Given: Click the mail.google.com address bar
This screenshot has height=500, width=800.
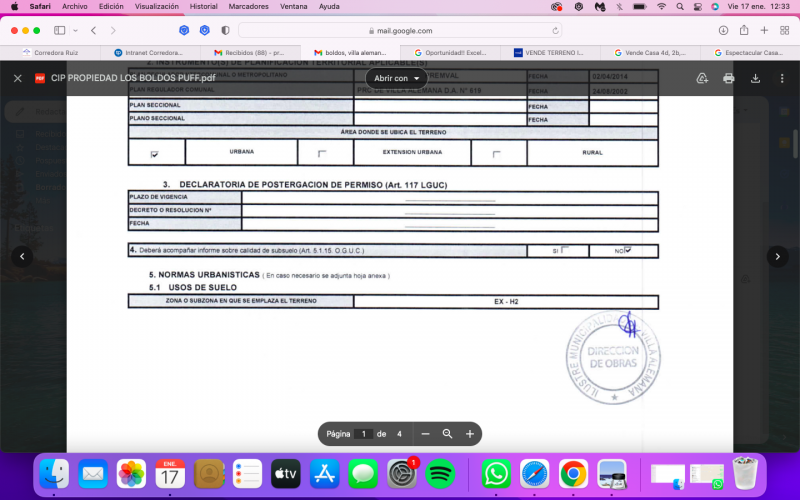Looking at the screenshot, I should coord(400,31).
